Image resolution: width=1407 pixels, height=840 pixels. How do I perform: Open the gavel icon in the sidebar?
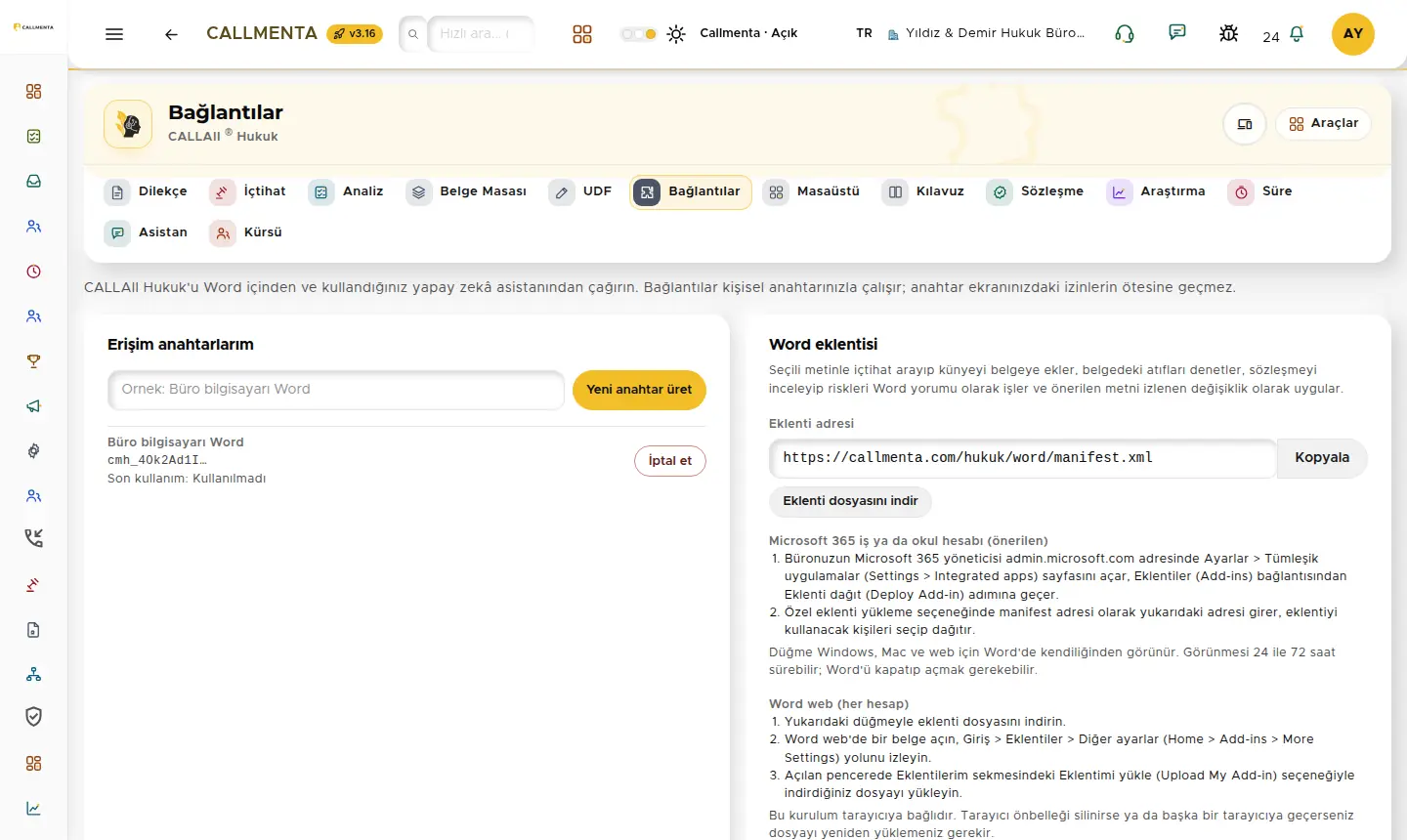click(34, 585)
